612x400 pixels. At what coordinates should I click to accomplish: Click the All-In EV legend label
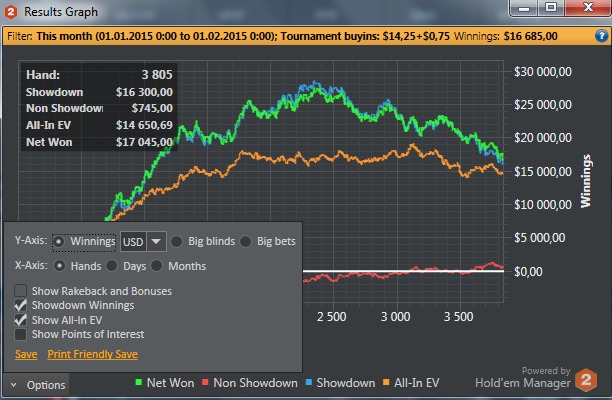416,383
